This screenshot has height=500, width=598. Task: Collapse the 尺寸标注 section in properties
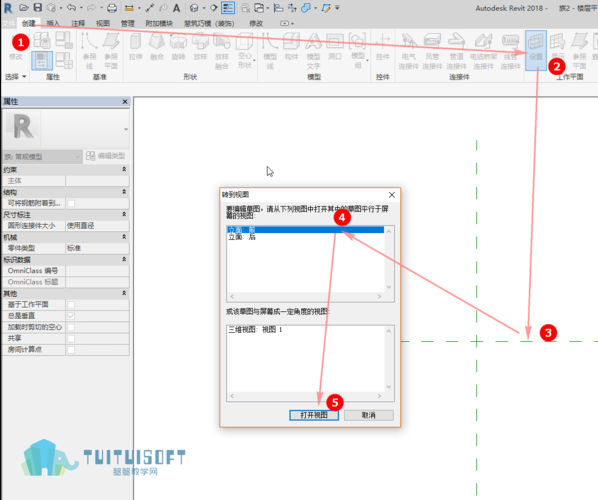(124, 214)
